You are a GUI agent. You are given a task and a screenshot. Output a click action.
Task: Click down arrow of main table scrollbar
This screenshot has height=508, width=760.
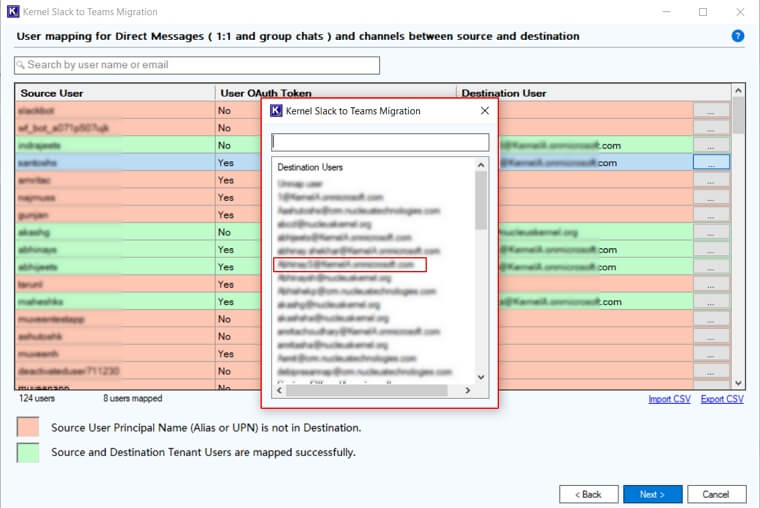(738, 383)
